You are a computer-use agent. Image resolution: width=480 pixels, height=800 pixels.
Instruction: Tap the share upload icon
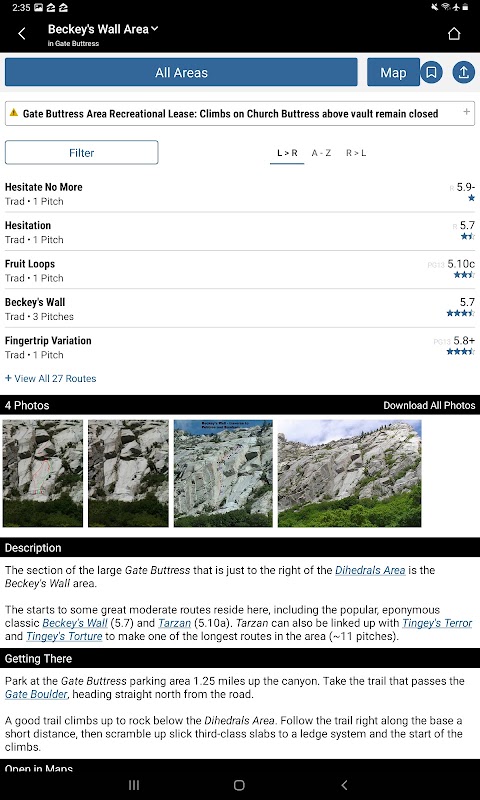pyautogui.click(x=464, y=72)
